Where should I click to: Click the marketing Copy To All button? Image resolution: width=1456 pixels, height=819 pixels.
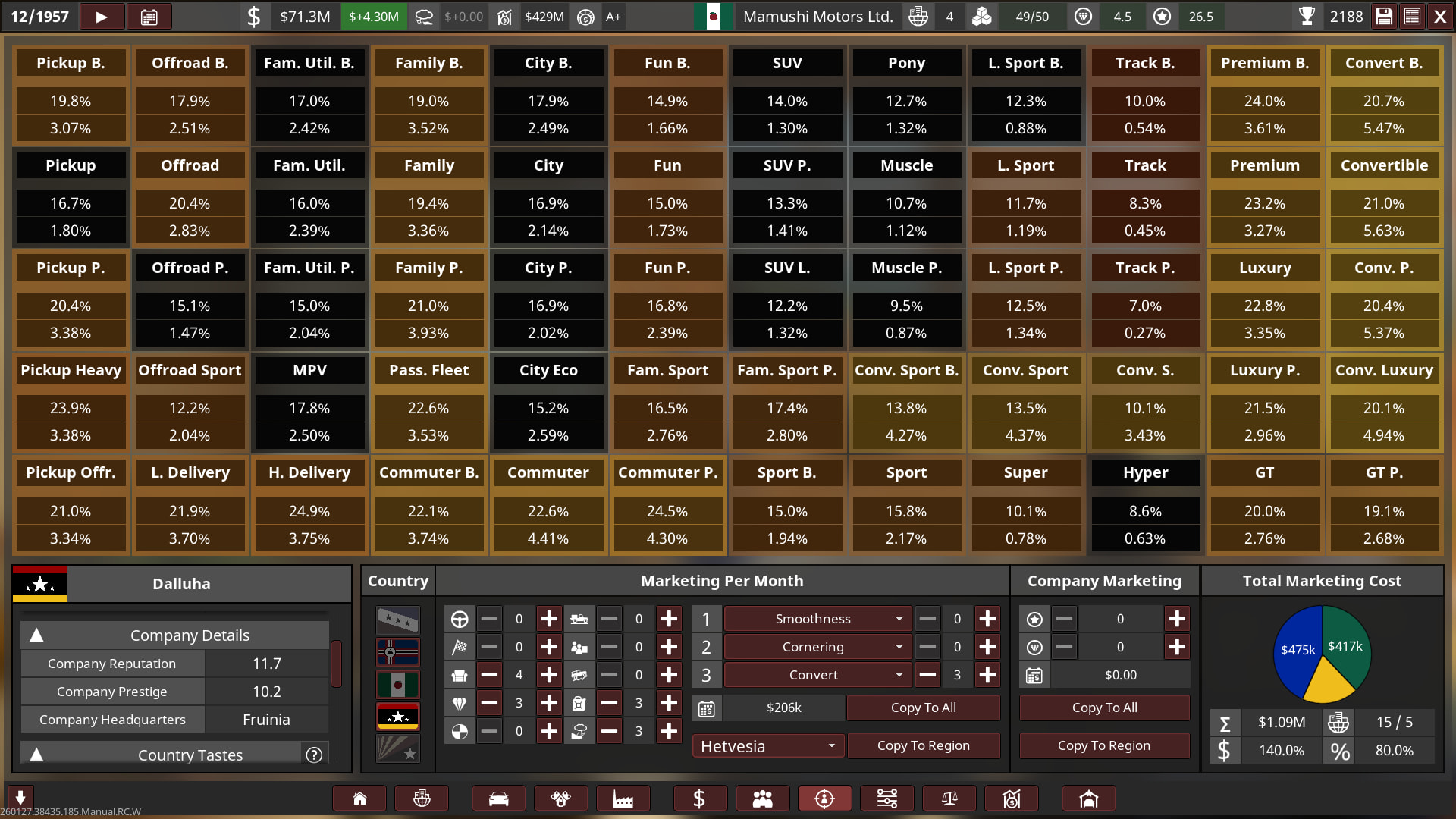click(x=923, y=708)
